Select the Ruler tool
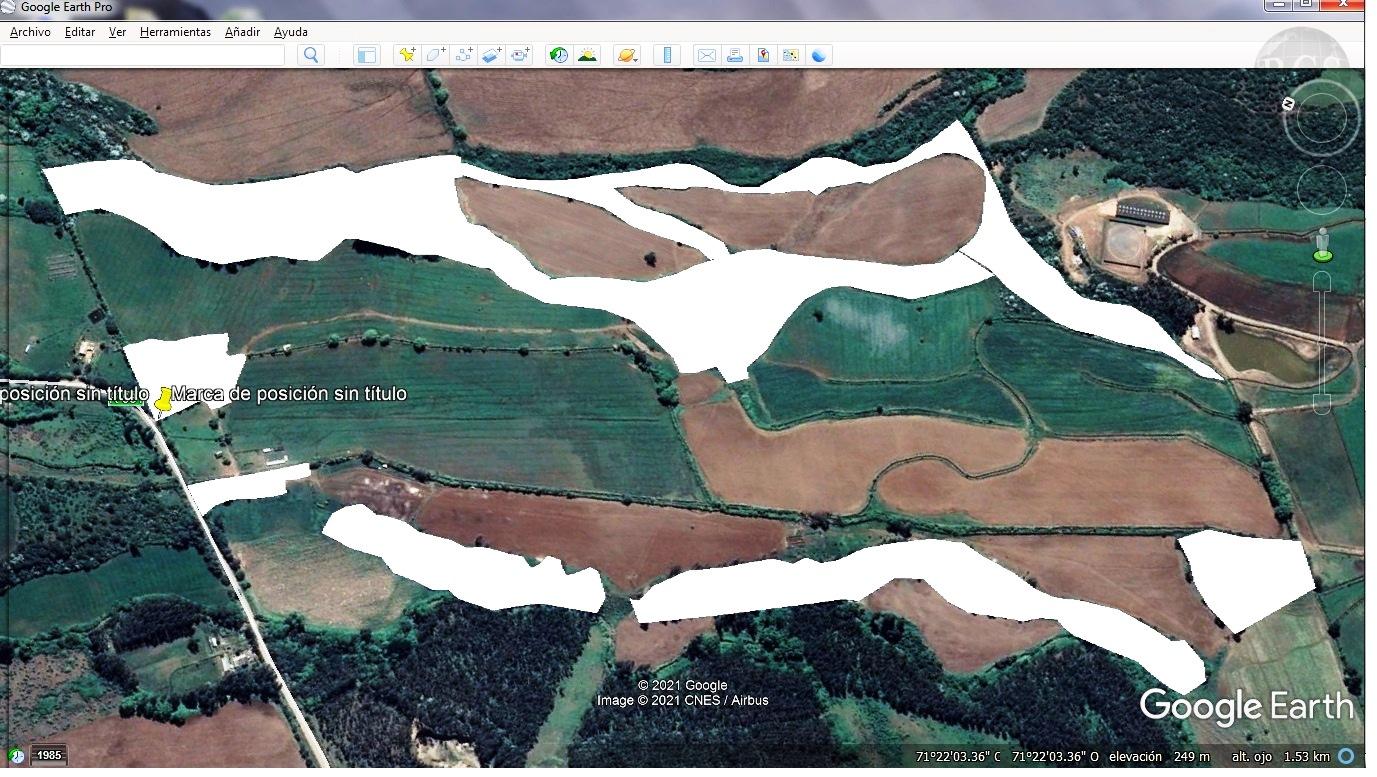Viewport: 1377px width, 777px height. tap(667, 55)
